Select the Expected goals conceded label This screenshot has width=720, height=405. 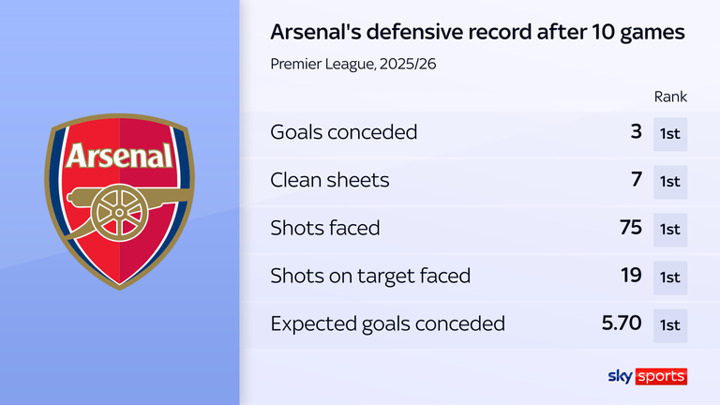(388, 325)
